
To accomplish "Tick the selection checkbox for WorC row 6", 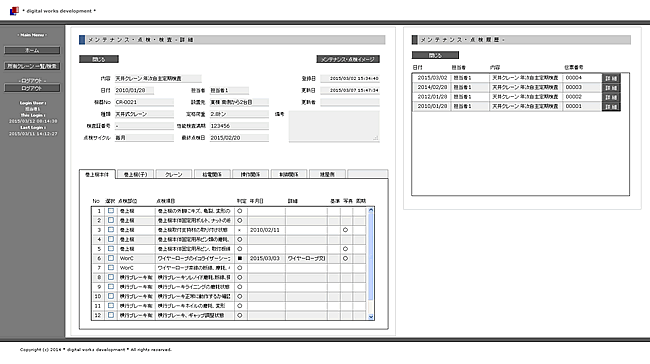I will (x=111, y=258).
